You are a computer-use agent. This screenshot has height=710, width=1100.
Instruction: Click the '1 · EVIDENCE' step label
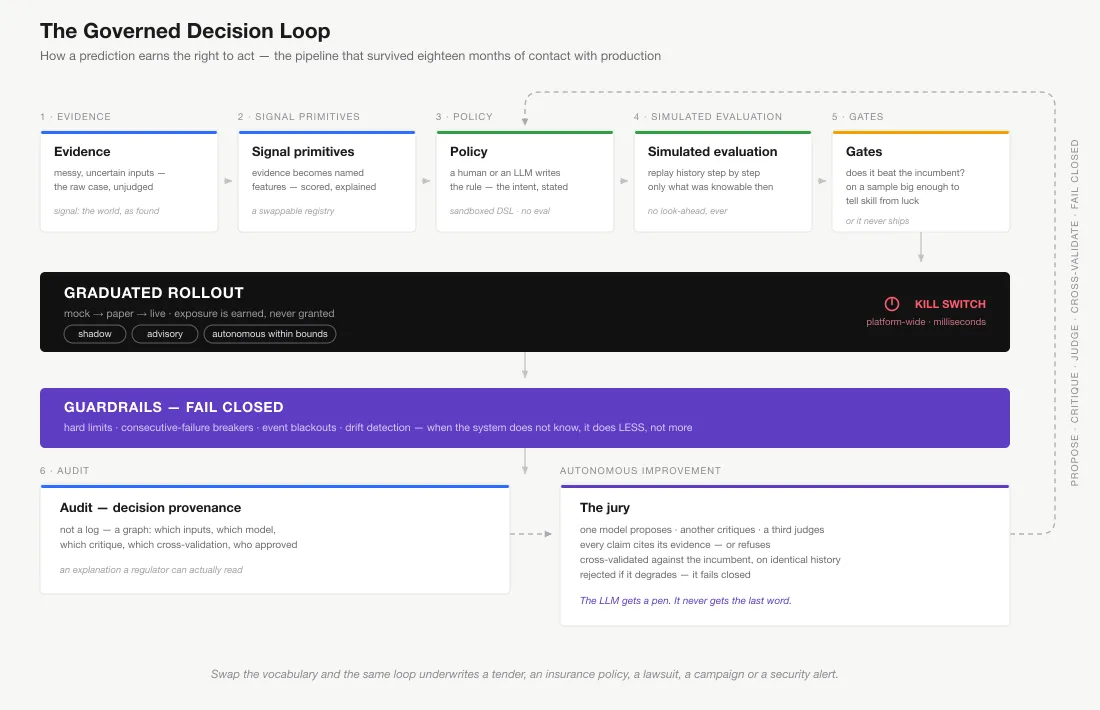click(76, 116)
